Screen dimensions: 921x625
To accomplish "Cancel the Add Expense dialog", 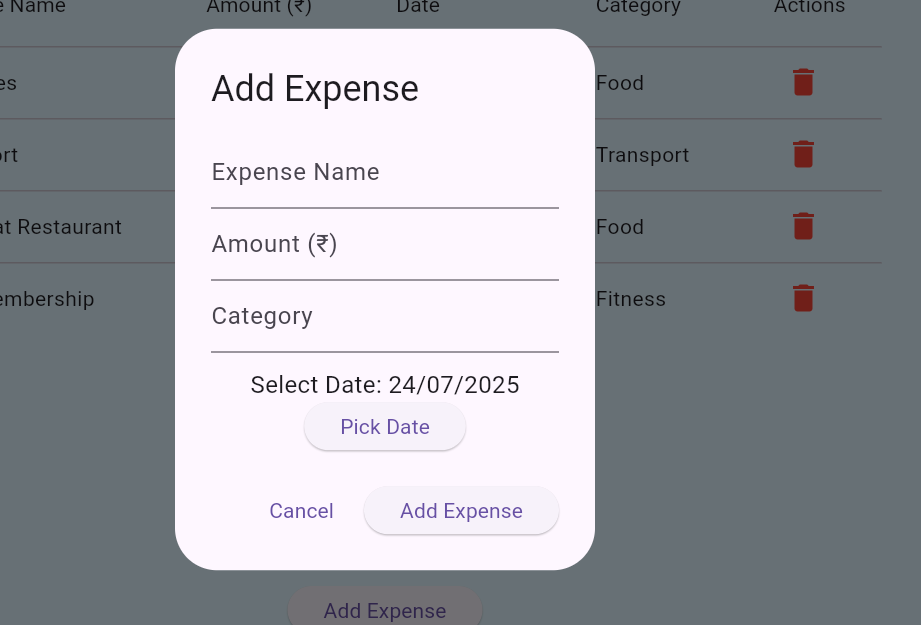I will tap(301, 511).
